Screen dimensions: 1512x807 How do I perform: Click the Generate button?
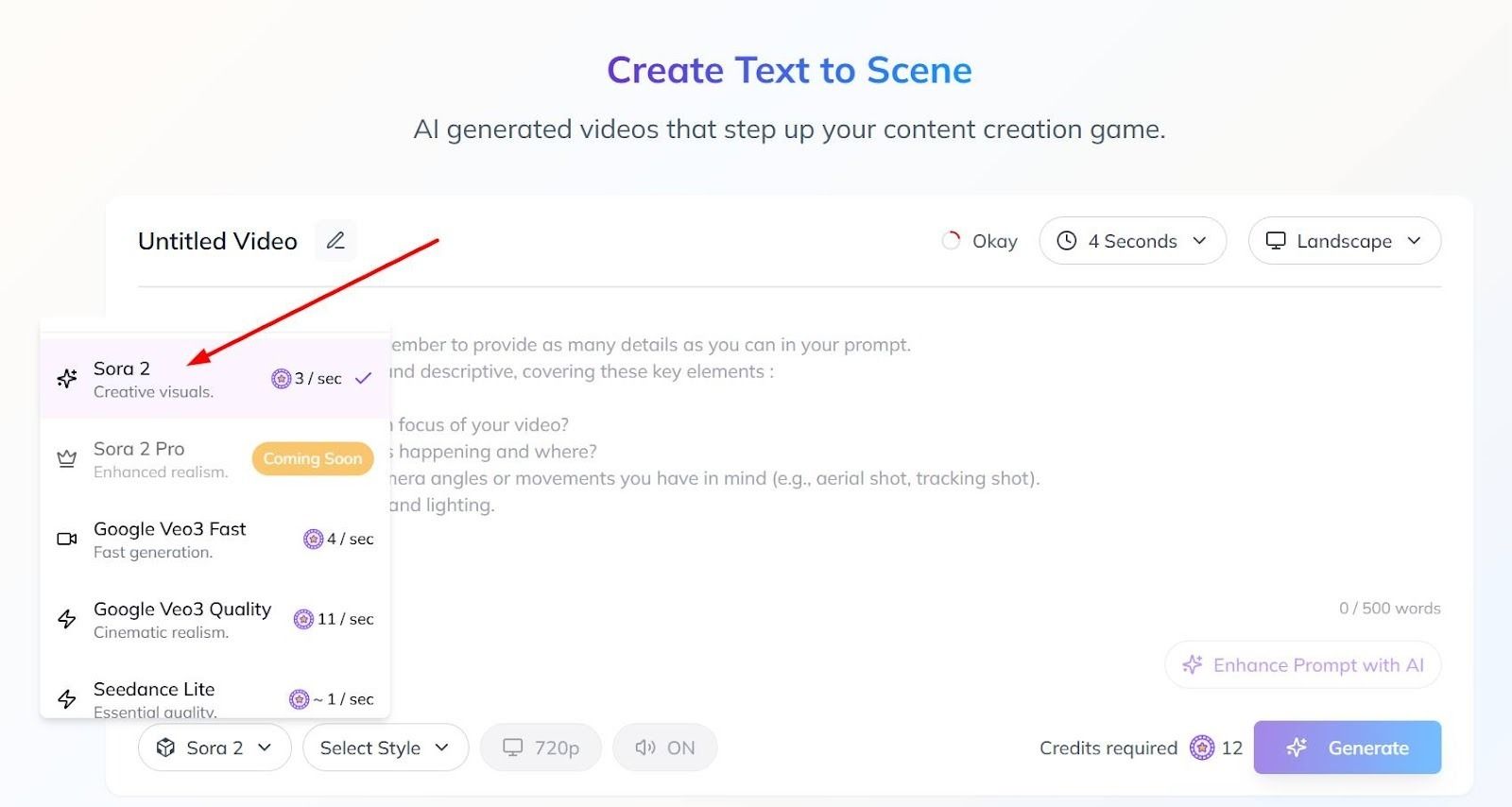click(1348, 747)
